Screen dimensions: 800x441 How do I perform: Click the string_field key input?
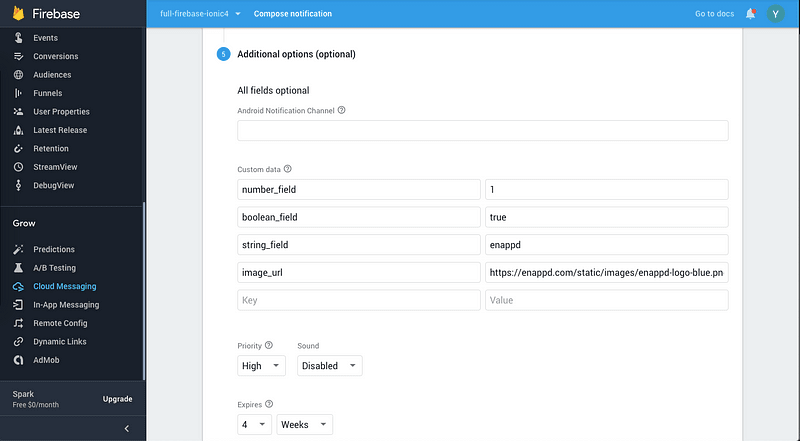pos(359,244)
